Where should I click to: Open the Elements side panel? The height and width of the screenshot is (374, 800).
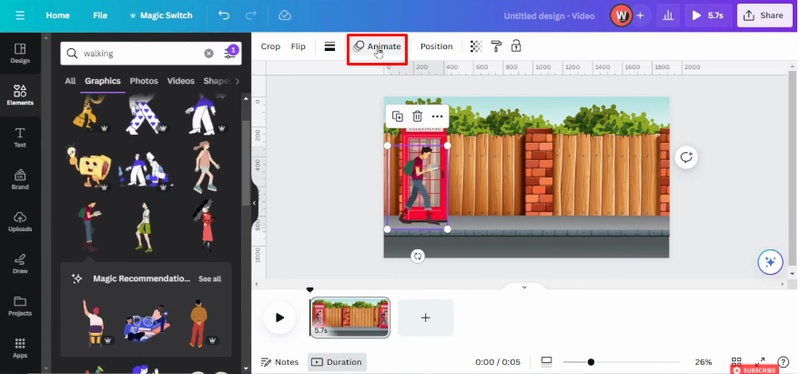(20, 95)
